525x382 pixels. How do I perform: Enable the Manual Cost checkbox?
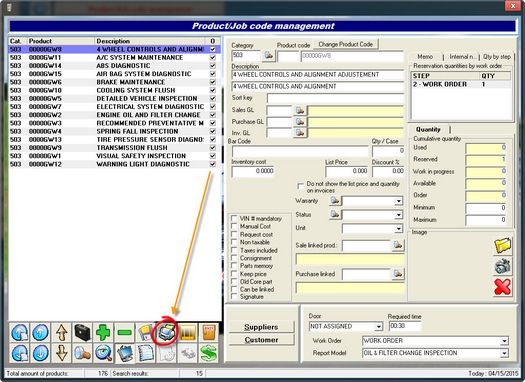pyautogui.click(x=234, y=226)
